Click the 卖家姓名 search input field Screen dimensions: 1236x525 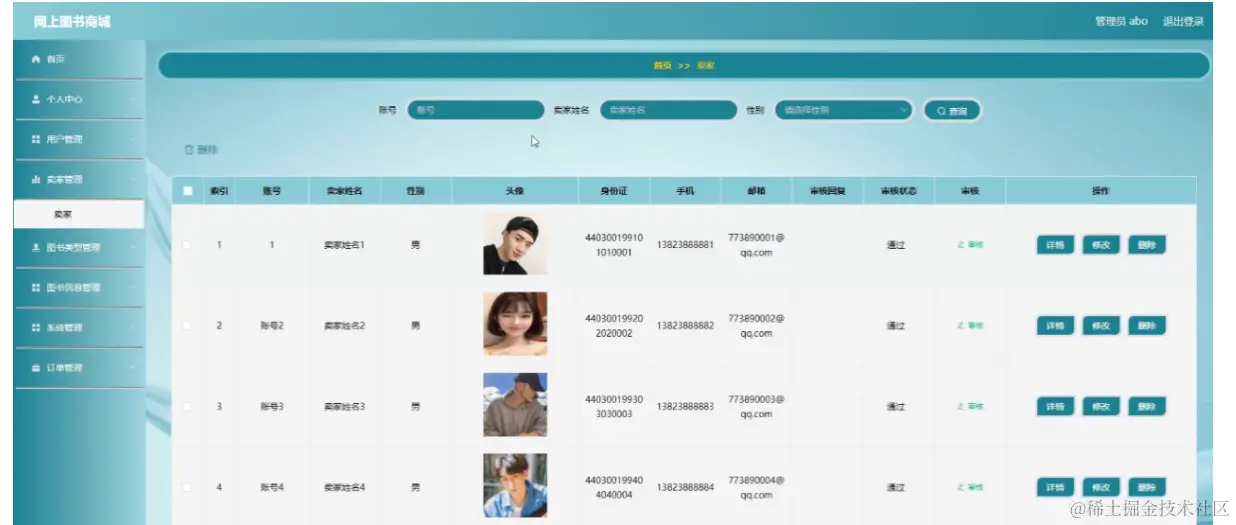[668, 110]
